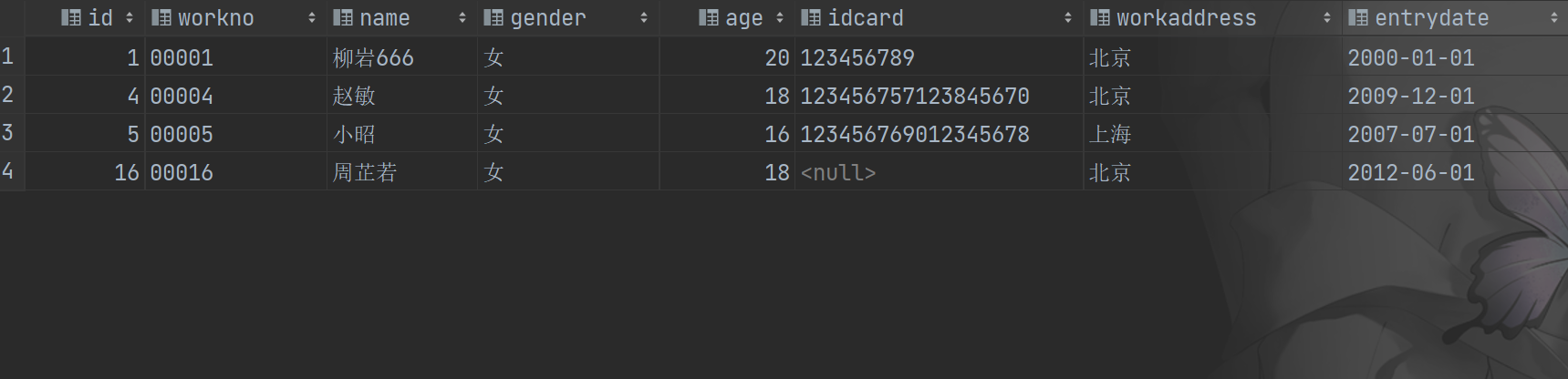Click the entrydate column table icon
The width and height of the screenshot is (1568, 379).
pyautogui.click(x=1358, y=17)
